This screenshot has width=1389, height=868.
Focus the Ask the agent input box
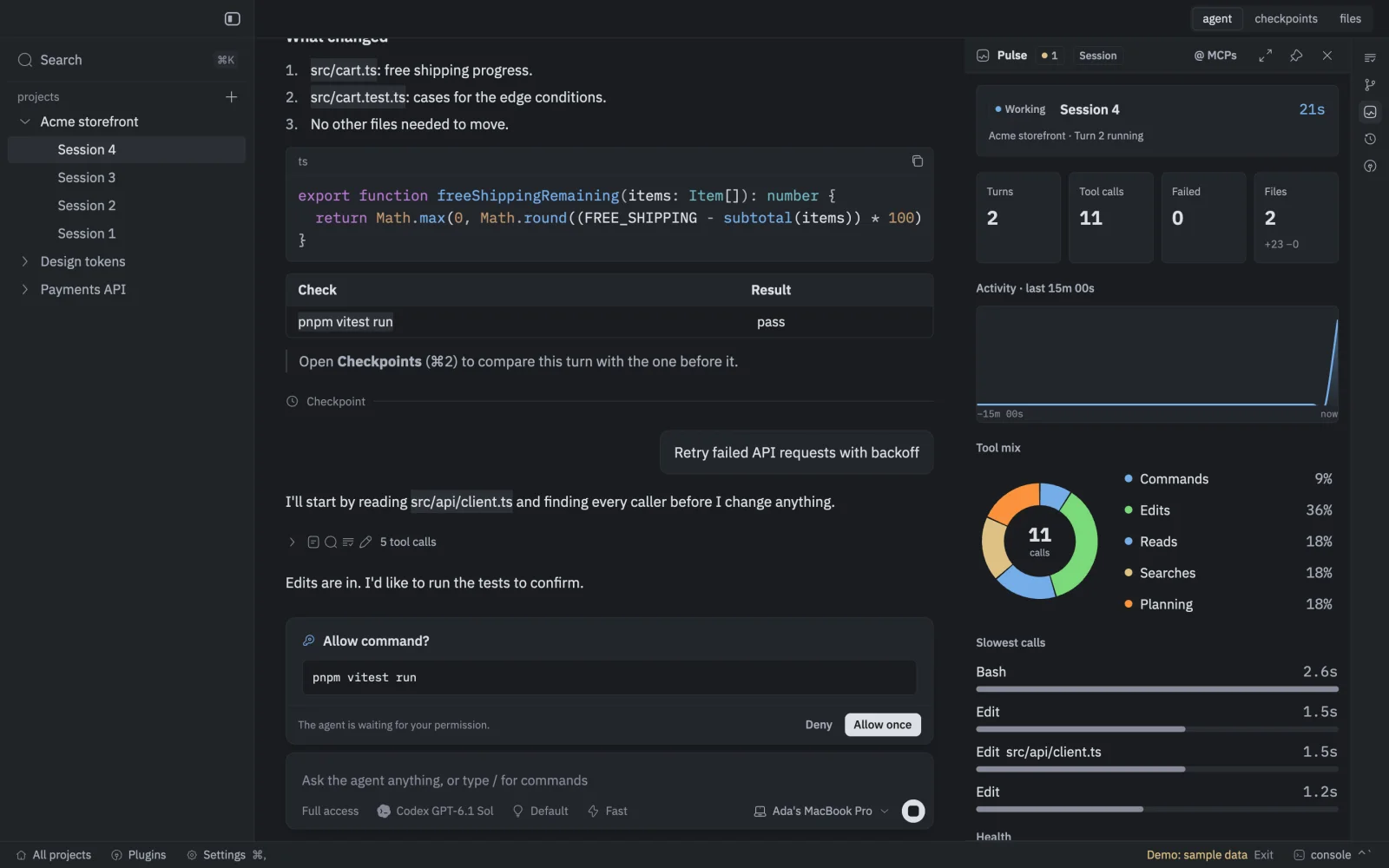[x=609, y=780]
